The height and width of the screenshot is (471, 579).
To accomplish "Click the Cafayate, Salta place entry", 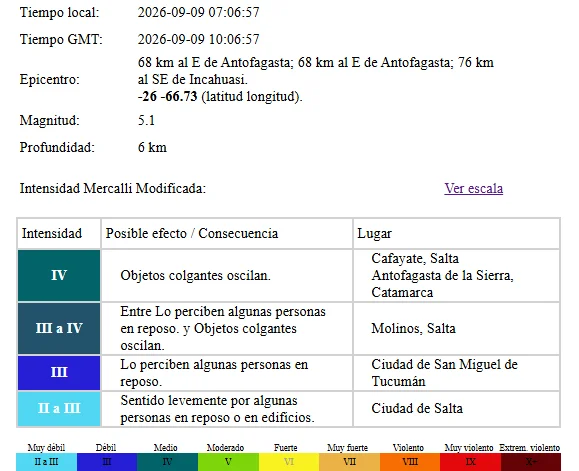I will (415, 258).
